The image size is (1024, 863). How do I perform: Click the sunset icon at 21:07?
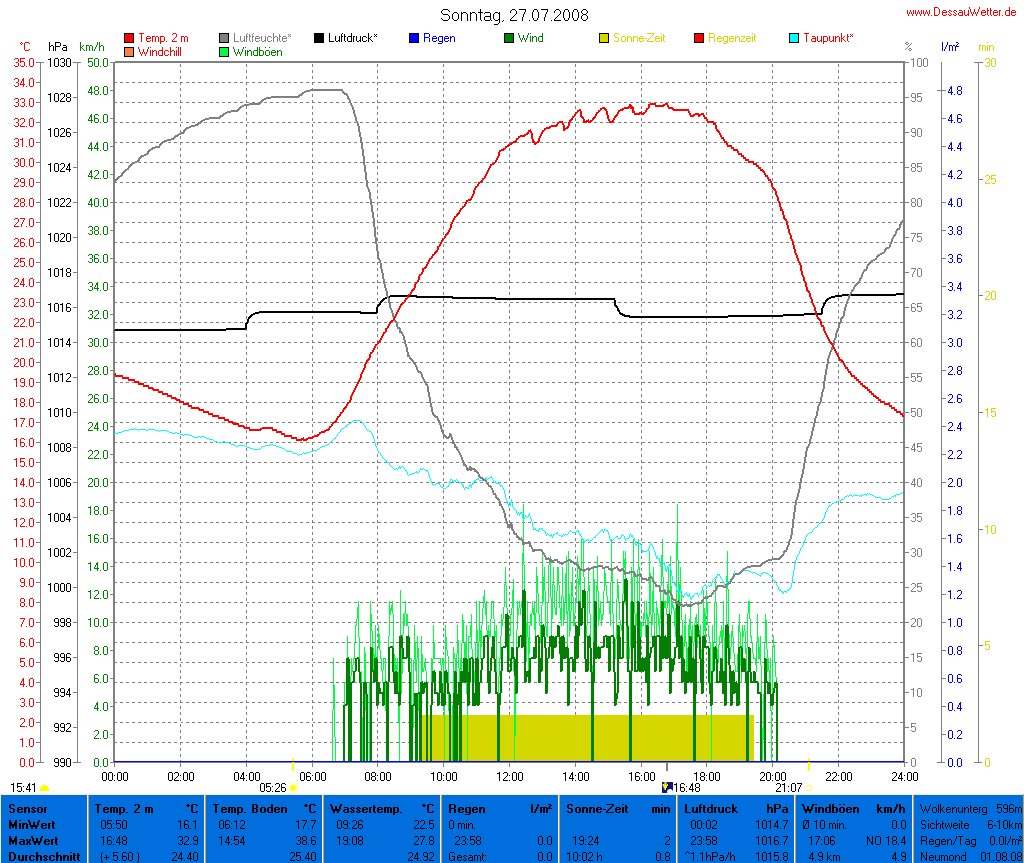pos(808,789)
